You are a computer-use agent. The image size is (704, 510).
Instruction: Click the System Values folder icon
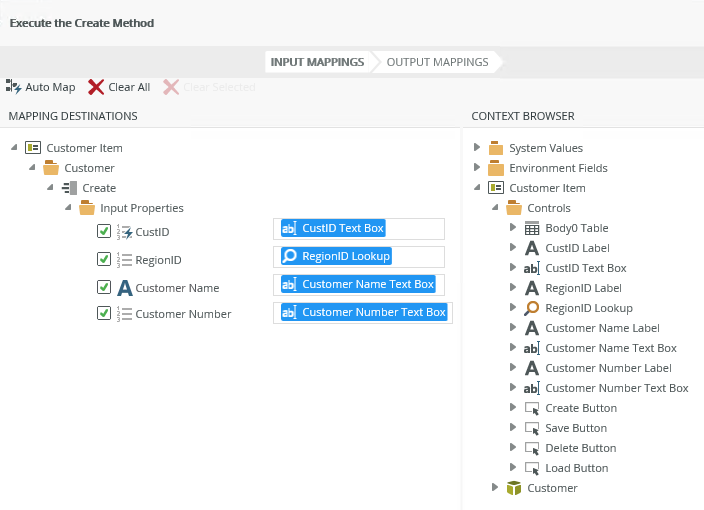[495, 148]
